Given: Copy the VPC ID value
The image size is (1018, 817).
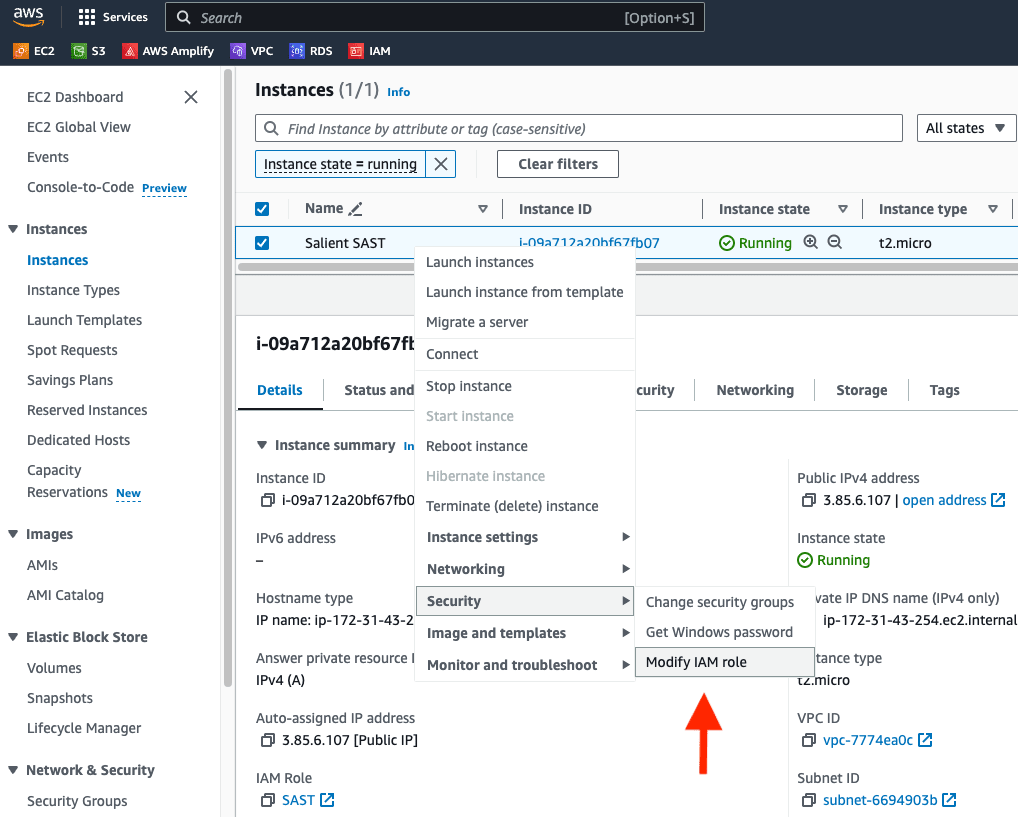Looking at the screenshot, I should pyautogui.click(x=808, y=740).
